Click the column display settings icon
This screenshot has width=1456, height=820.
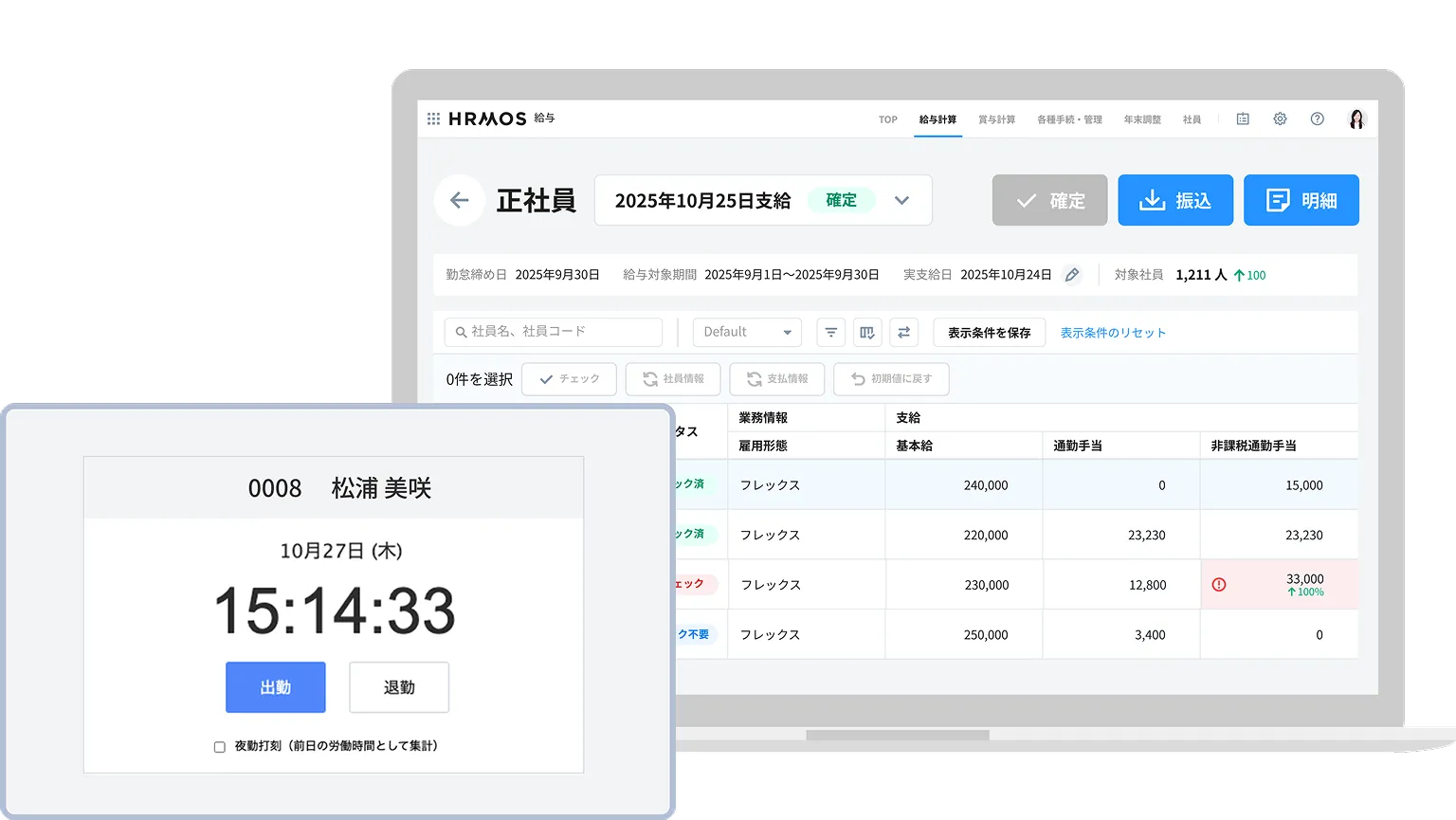click(x=867, y=332)
